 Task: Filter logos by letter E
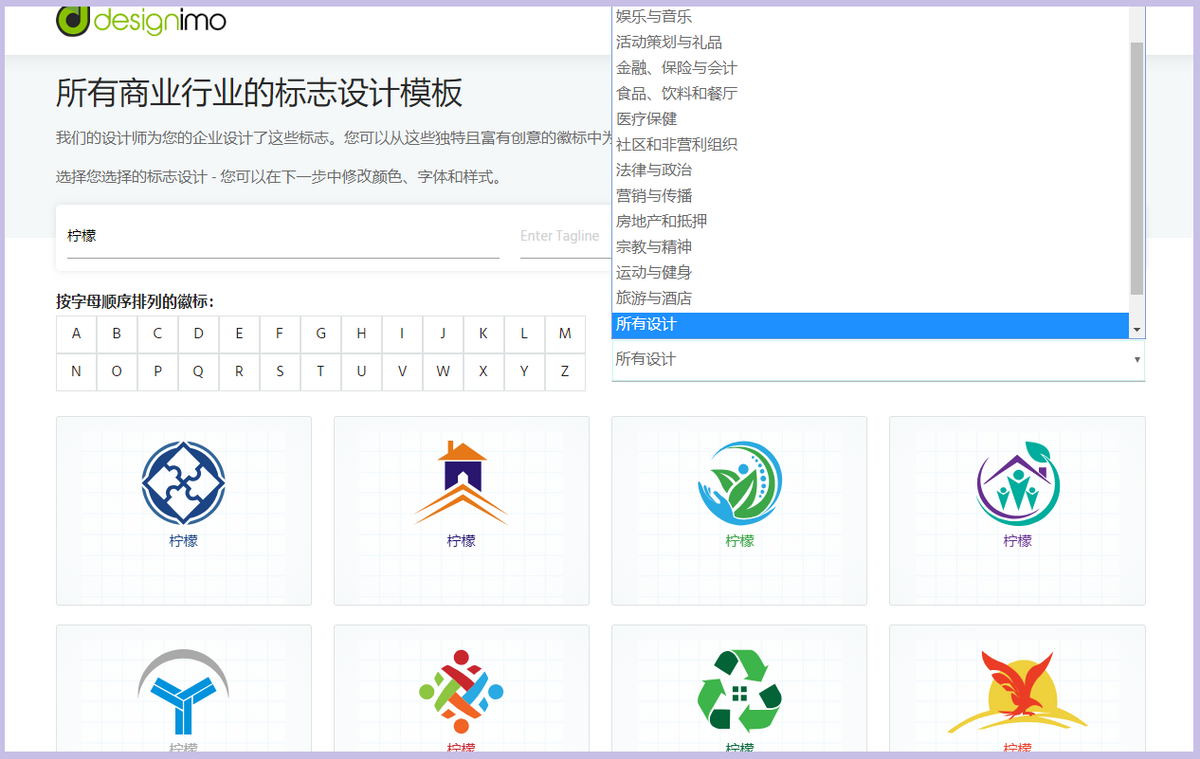tap(239, 334)
